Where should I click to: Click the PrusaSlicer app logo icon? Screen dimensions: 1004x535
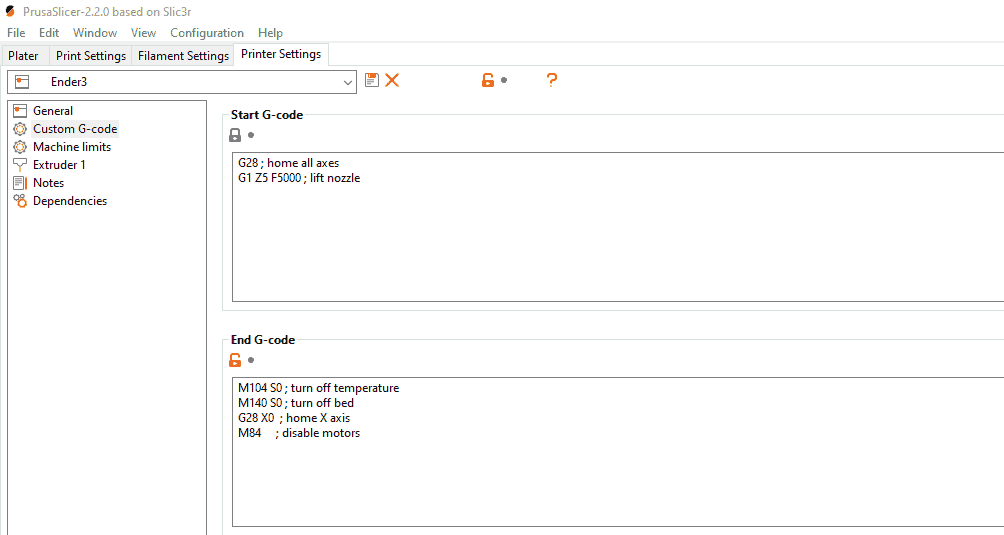tap(10, 12)
